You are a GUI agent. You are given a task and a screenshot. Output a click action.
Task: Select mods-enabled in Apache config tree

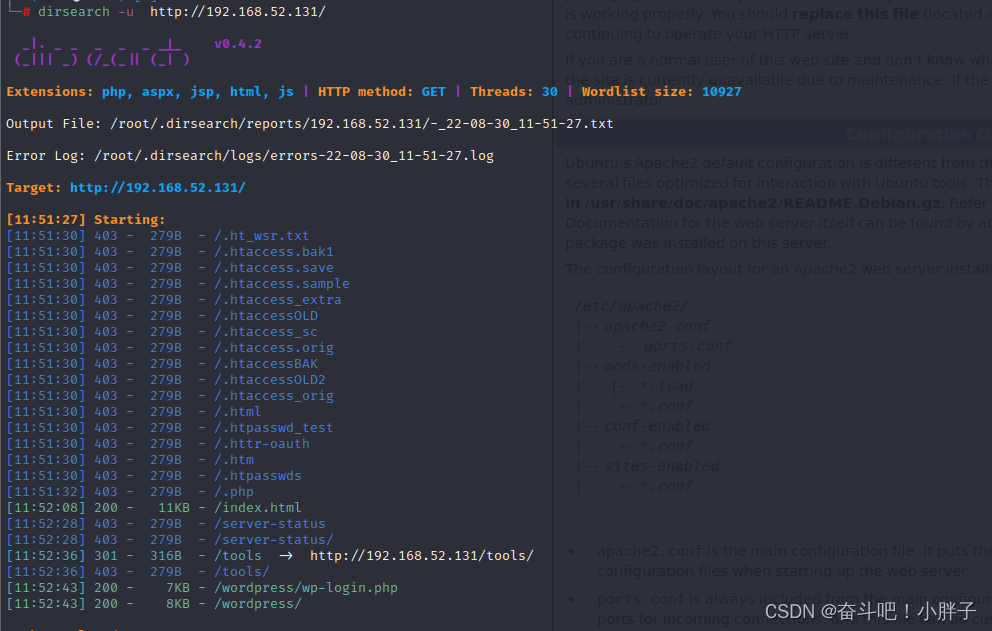(657, 366)
